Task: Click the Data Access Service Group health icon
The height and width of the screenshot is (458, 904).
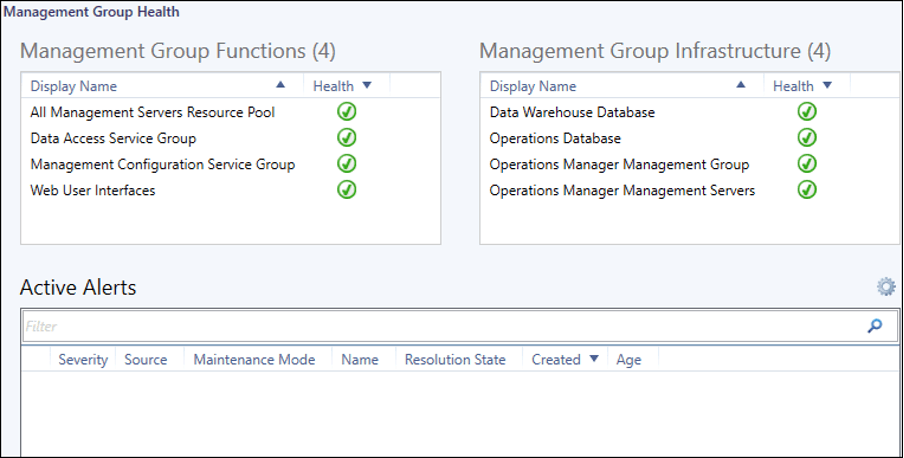Action: 347,138
